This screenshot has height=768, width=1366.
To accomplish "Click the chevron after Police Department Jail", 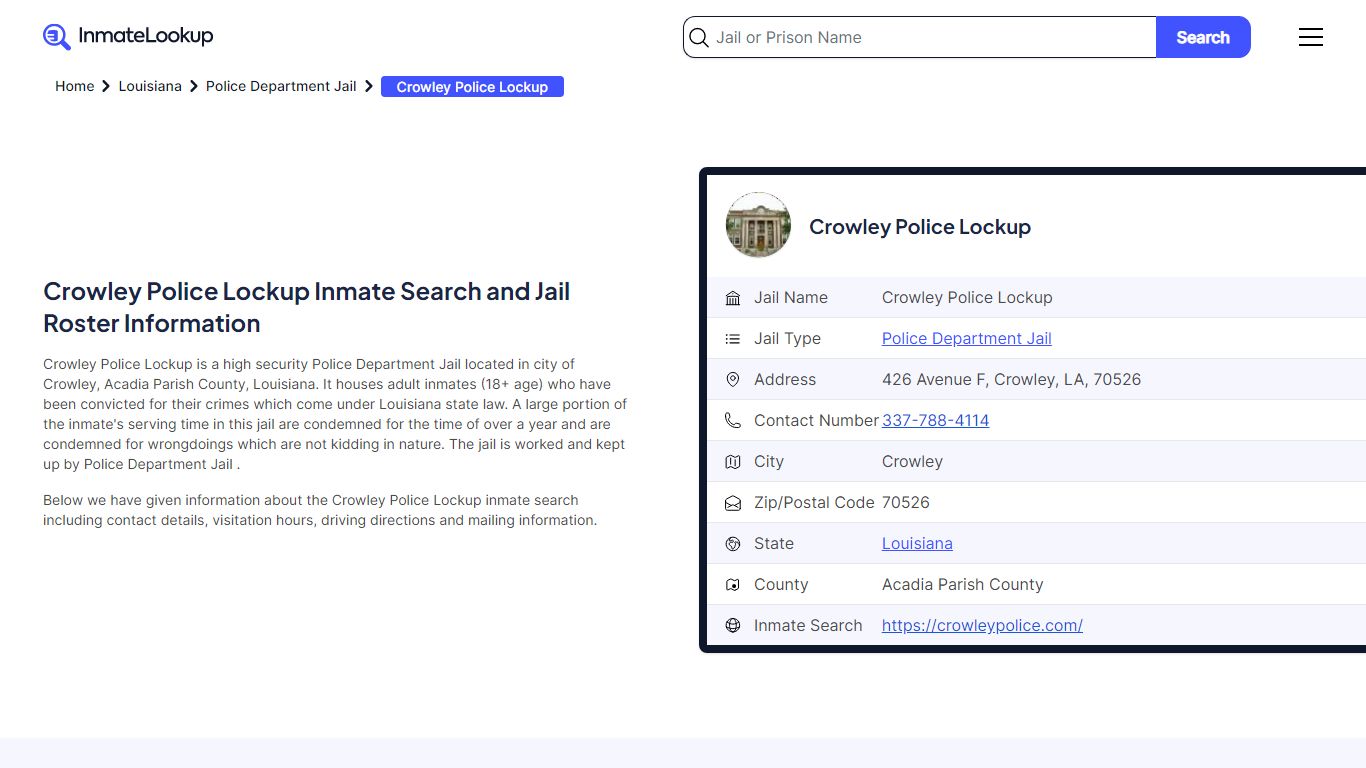I will pos(369,87).
